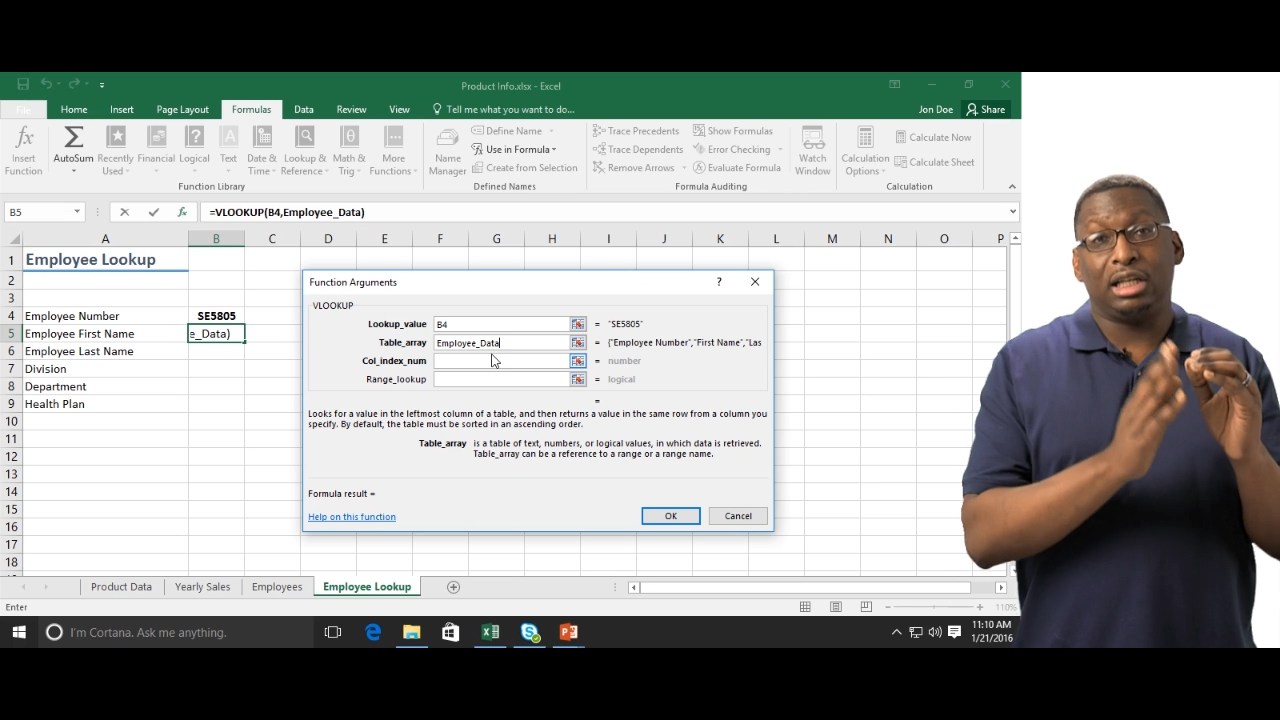Click the Windows Start button
Screen dimensions: 1280x720
[18, 632]
